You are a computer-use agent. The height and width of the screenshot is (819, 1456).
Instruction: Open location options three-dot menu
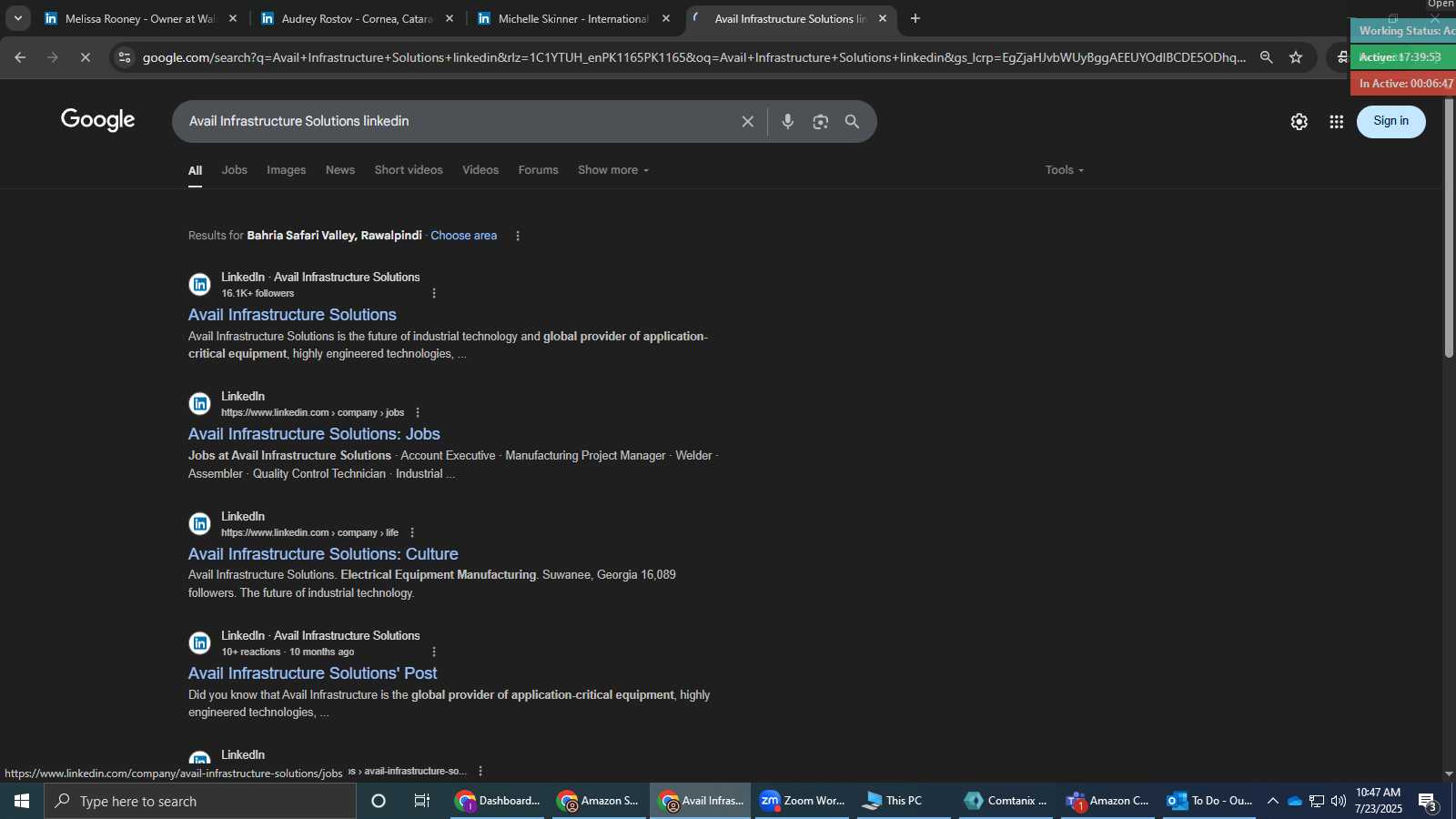click(x=518, y=236)
